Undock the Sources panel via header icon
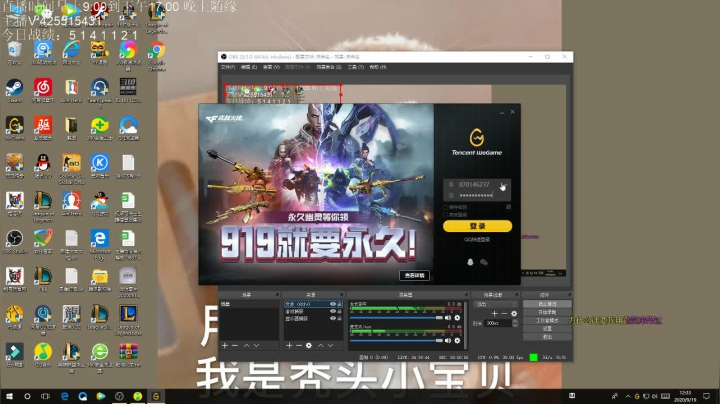This screenshot has height=404, width=720. (342, 295)
